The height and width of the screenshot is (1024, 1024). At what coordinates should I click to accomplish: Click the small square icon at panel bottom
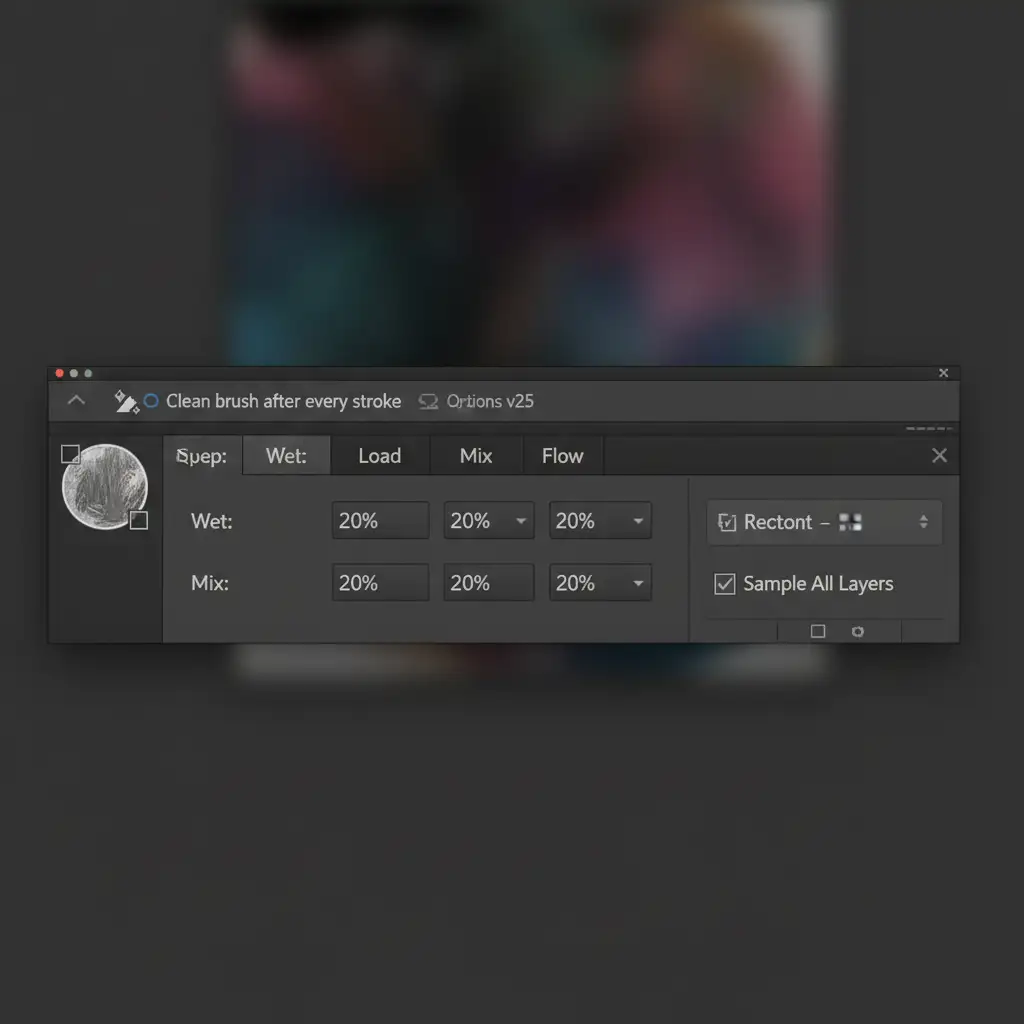(x=817, y=631)
